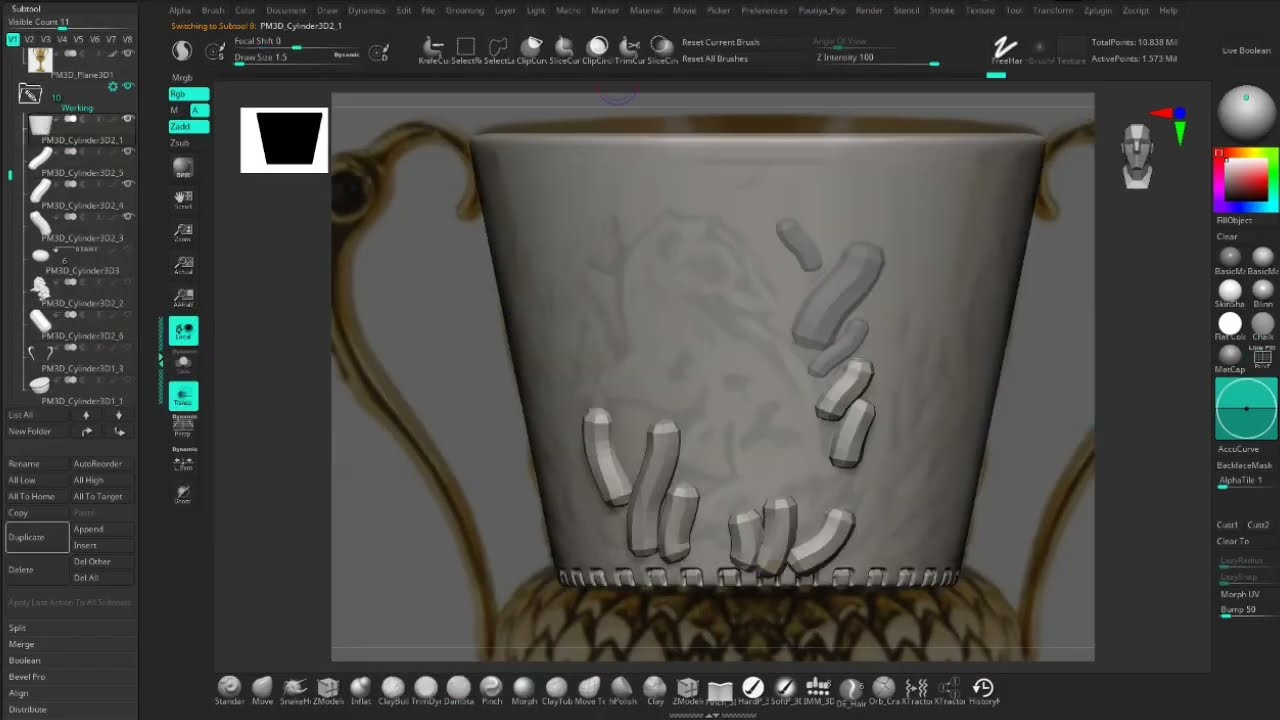The width and height of the screenshot is (1280, 720).
Task: Select the Standard brush in bottom shelf
Action: coord(229,690)
